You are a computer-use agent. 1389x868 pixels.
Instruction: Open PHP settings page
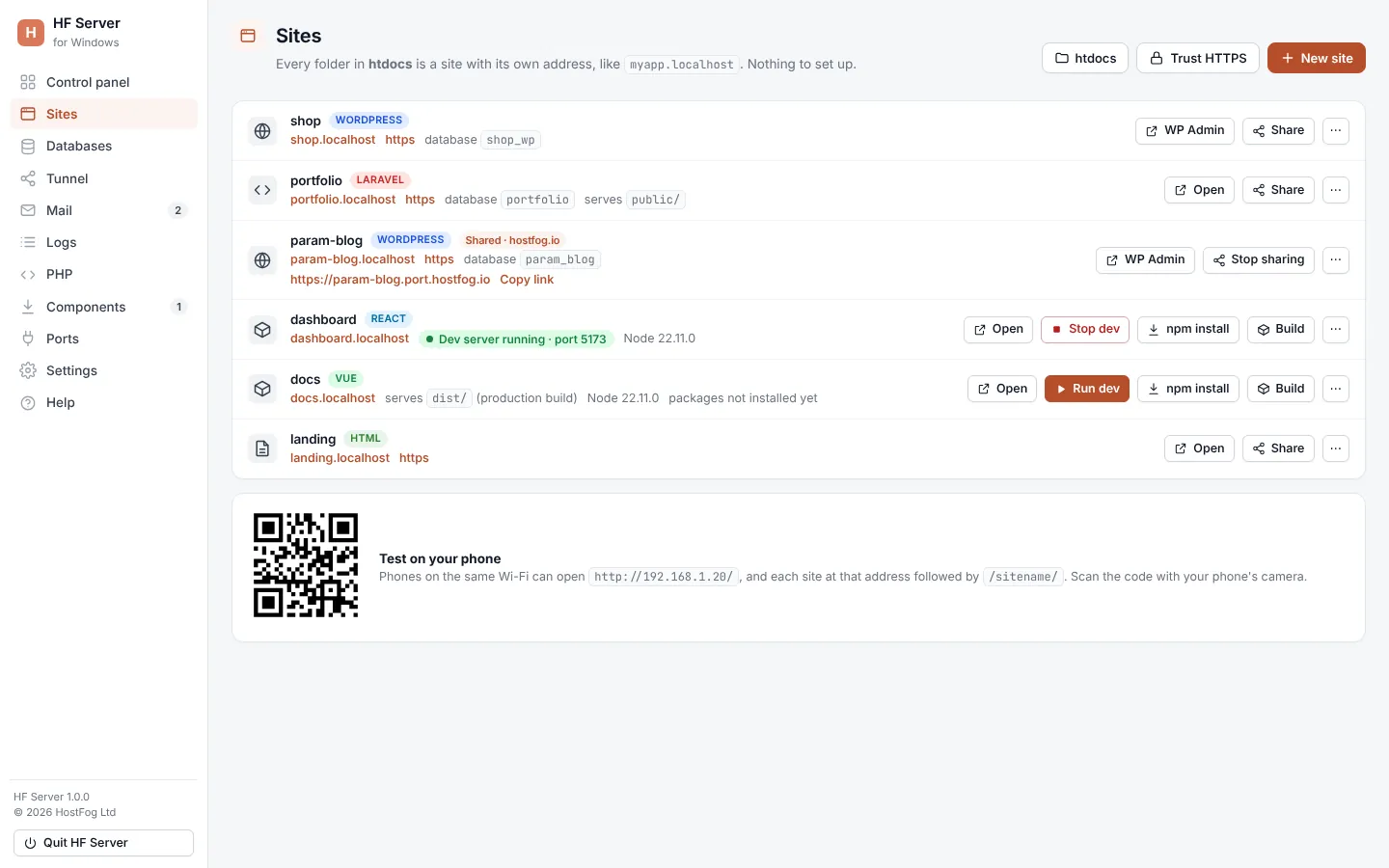click(x=103, y=274)
